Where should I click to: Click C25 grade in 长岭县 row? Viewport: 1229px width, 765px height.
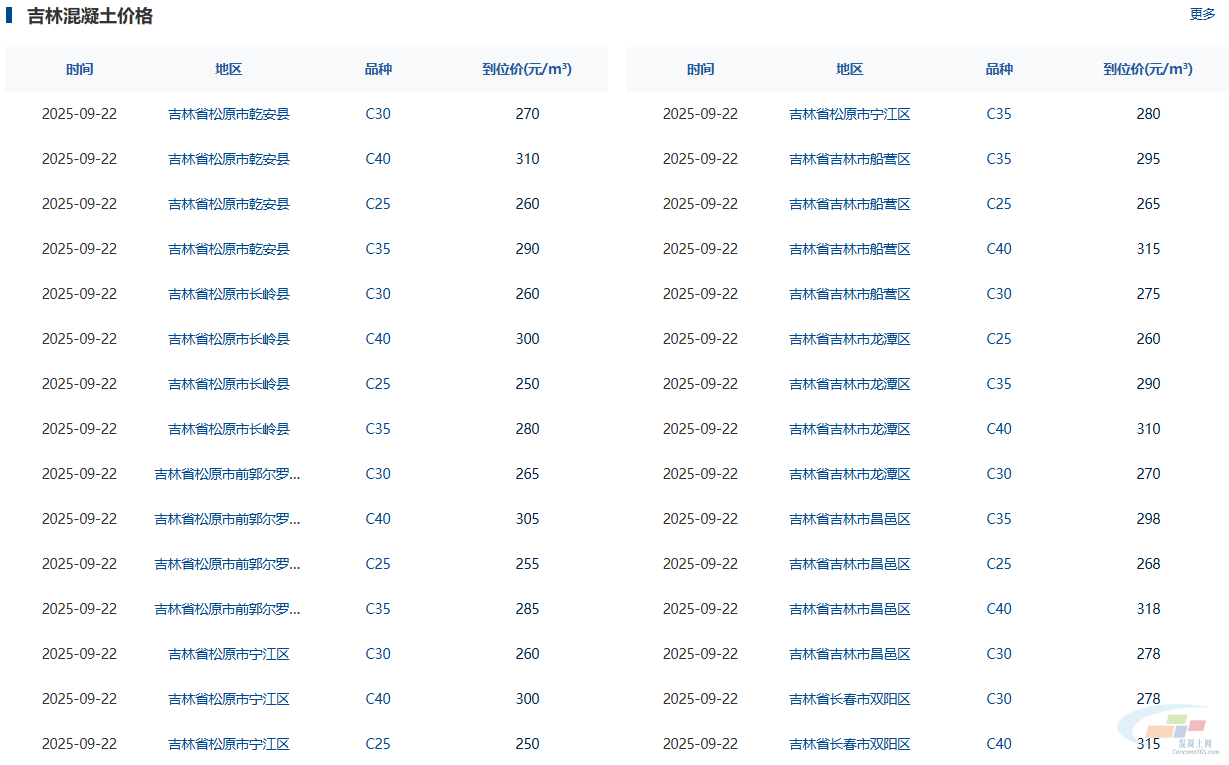(x=378, y=384)
